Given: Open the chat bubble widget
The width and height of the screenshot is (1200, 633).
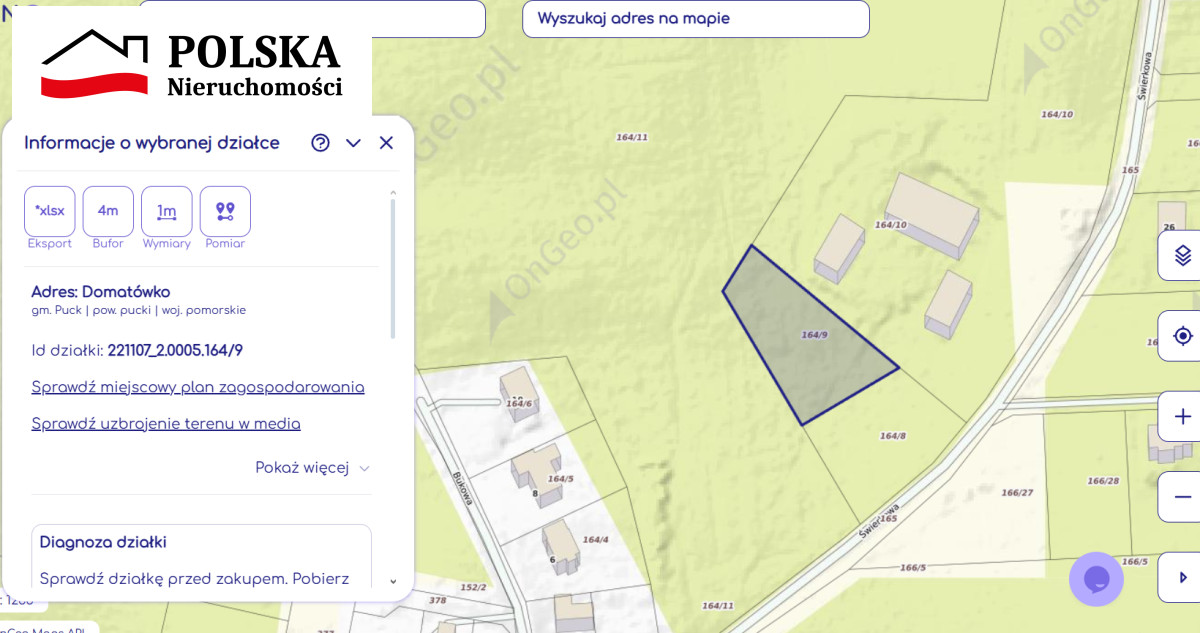Looking at the screenshot, I should click(1096, 579).
